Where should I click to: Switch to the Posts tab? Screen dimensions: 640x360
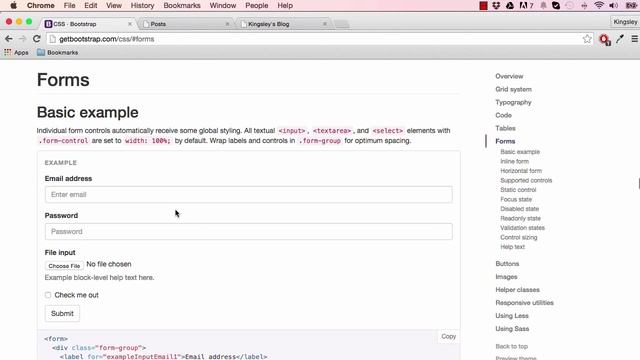186,24
